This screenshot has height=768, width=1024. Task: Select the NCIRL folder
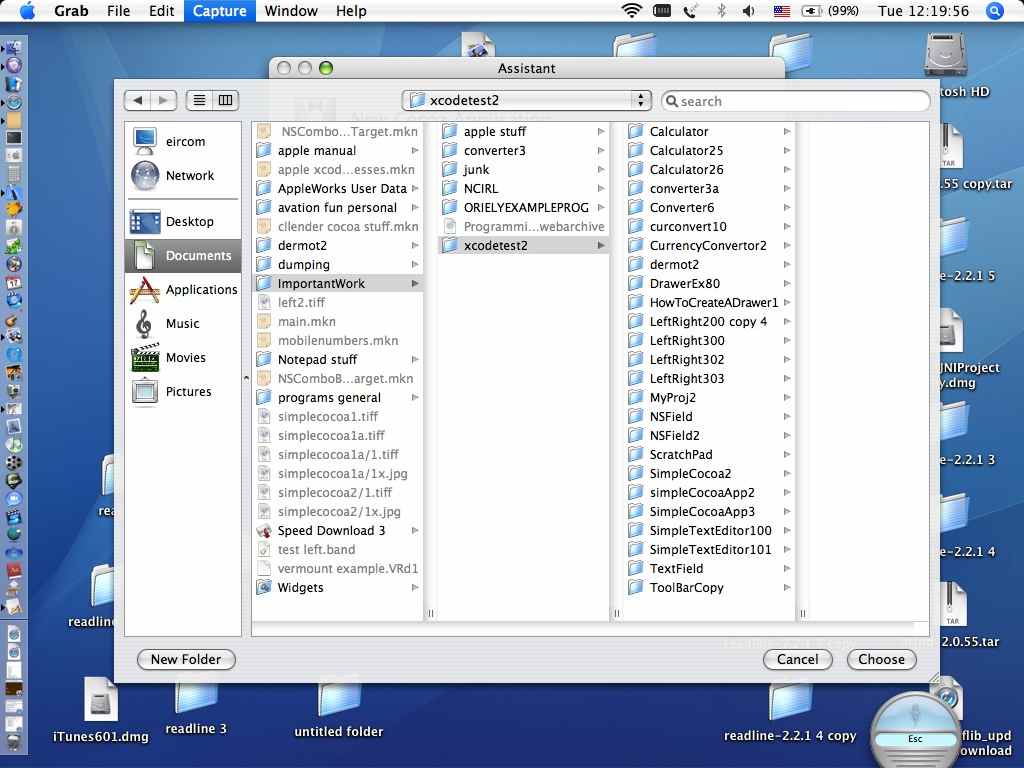(x=523, y=188)
